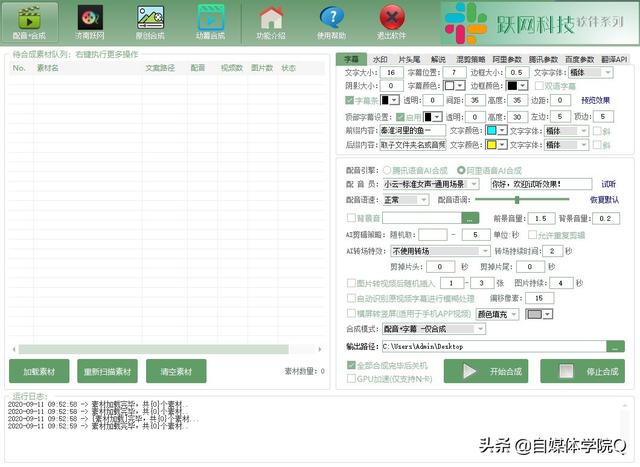Open the 动画合成 module icon

[x=211, y=22]
